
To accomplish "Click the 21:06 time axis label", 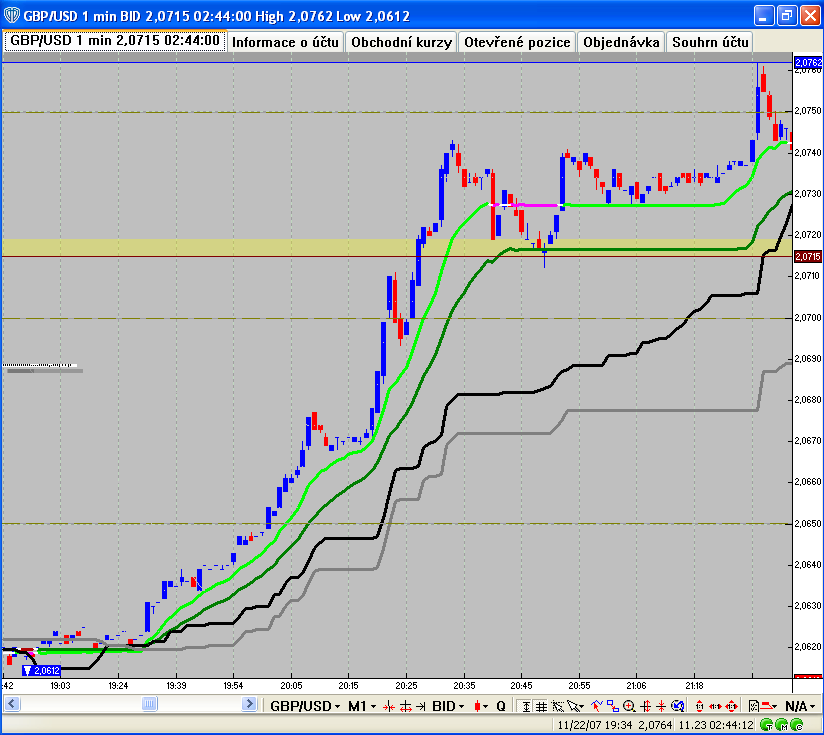I will point(636,686).
